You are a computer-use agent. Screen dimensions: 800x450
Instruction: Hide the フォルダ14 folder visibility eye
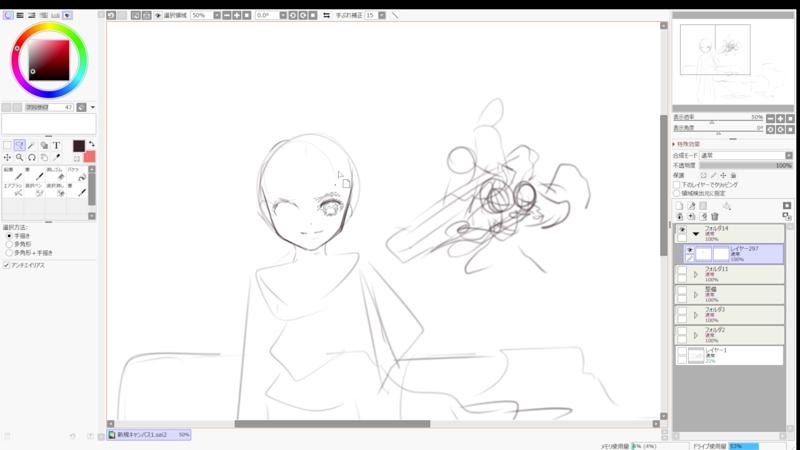click(x=682, y=229)
